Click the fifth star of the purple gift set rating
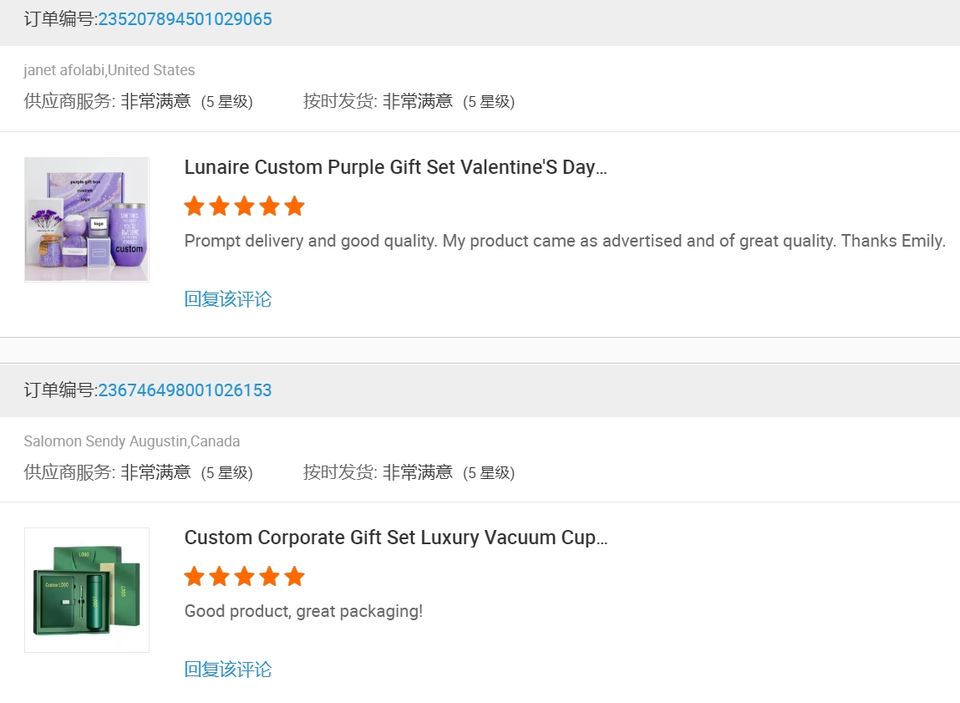The image size is (960, 703). (x=294, y=206)
